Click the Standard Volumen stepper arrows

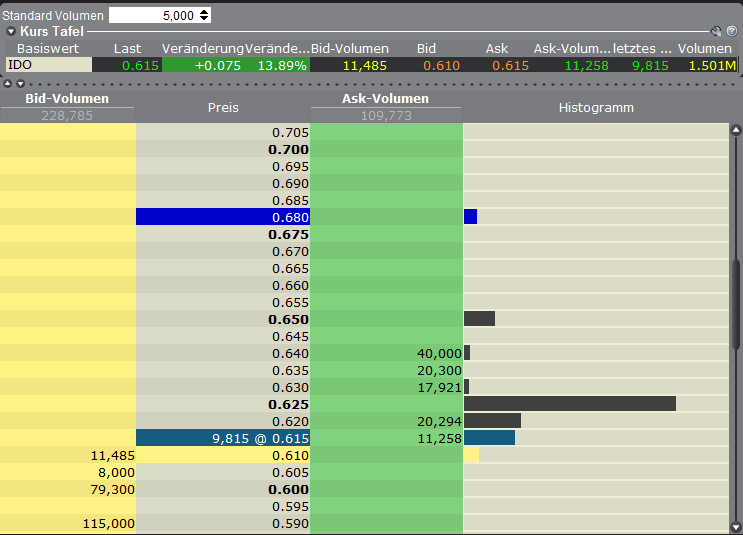click(204, 15)
